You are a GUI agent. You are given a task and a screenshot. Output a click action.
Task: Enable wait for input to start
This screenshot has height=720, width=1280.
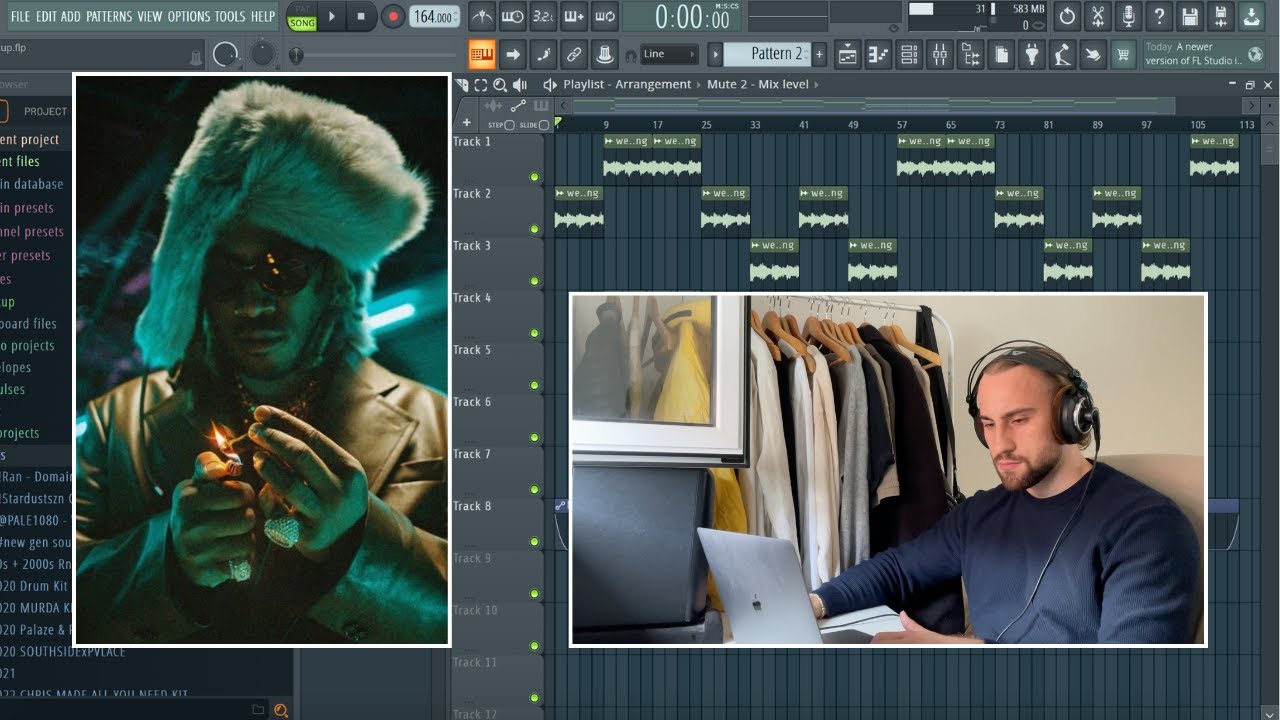click(512, 17)
